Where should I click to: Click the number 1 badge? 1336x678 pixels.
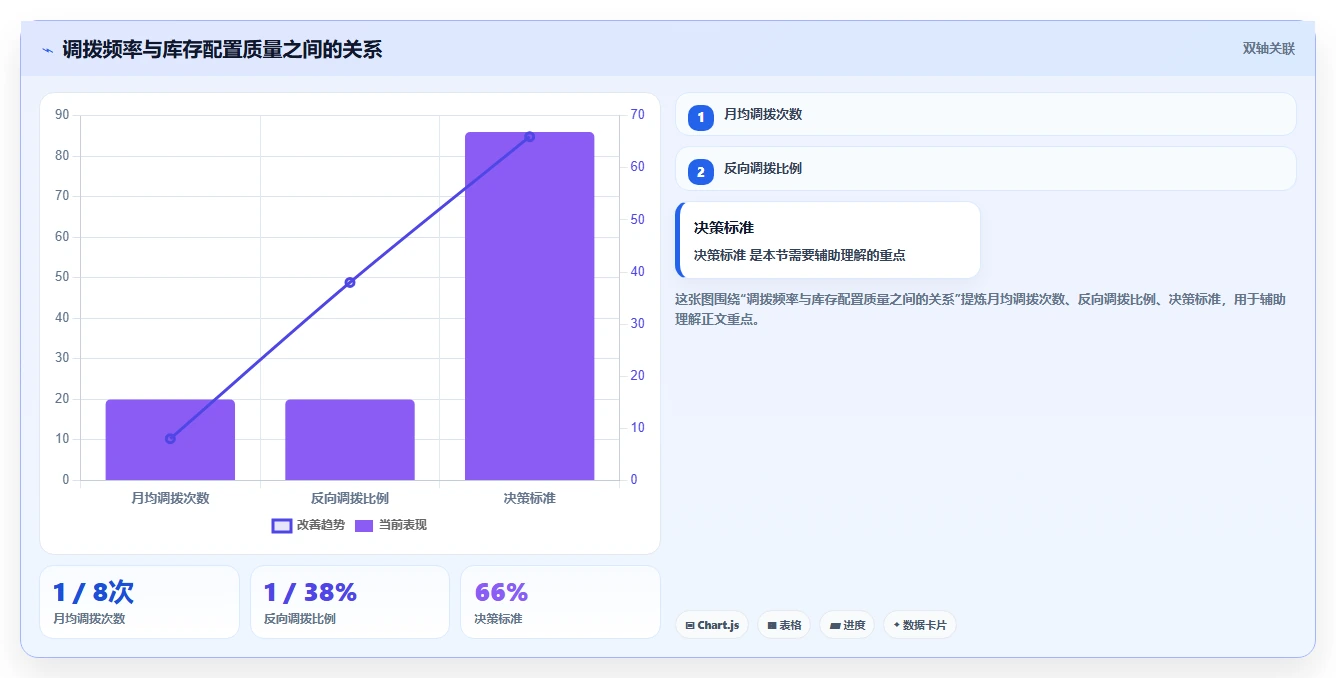(x=701, y=117)
